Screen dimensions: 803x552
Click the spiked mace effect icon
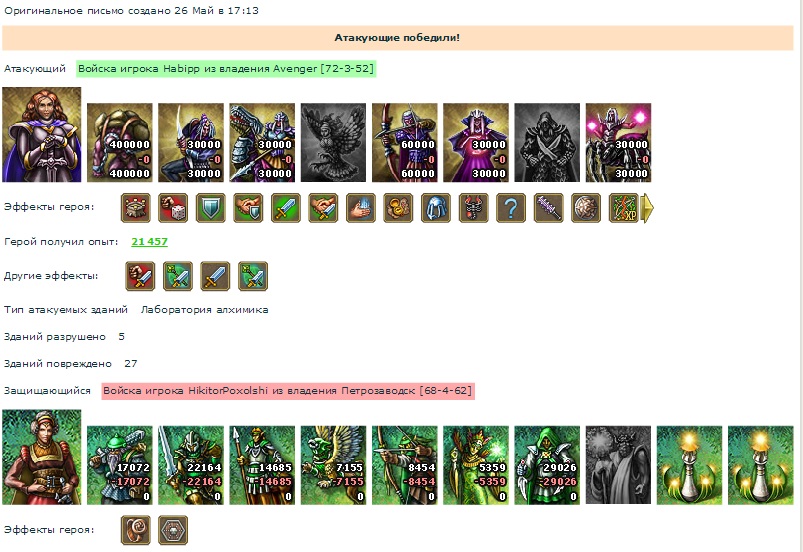click(x=548, y=208)
